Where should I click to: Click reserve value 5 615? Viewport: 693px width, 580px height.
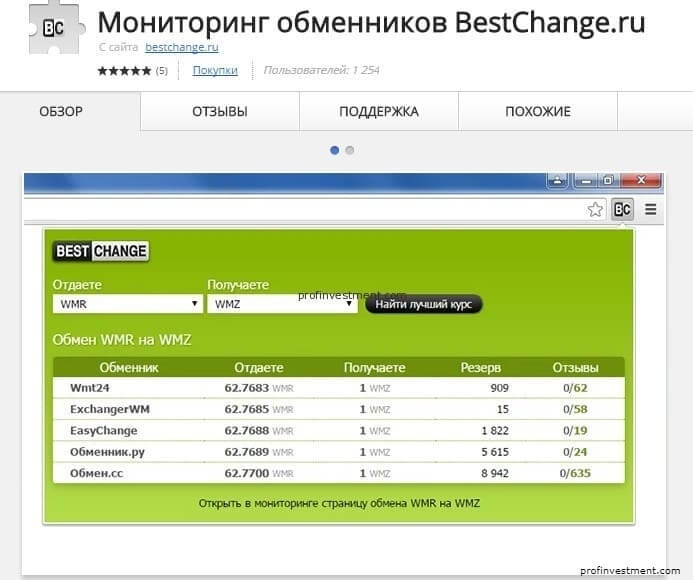click(495, 452)
